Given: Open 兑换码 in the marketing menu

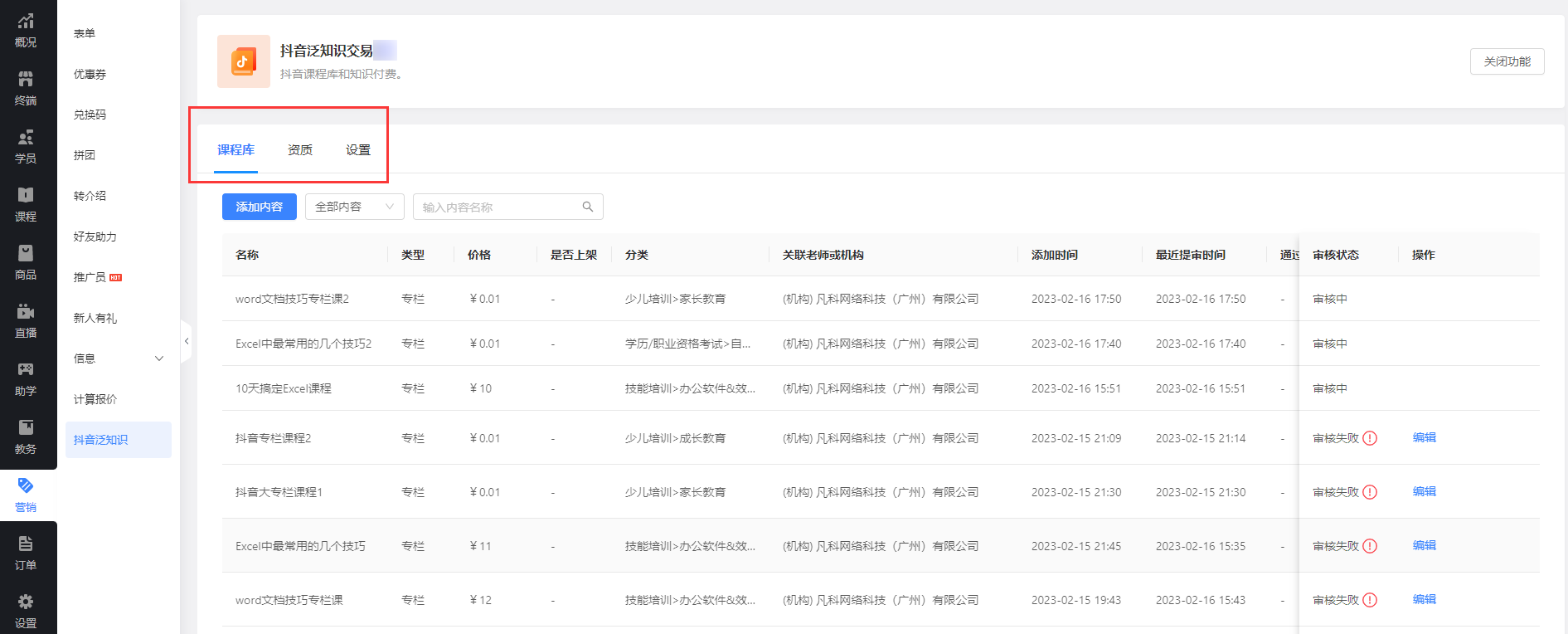Looking at the screenshot, I should point(90,115).
